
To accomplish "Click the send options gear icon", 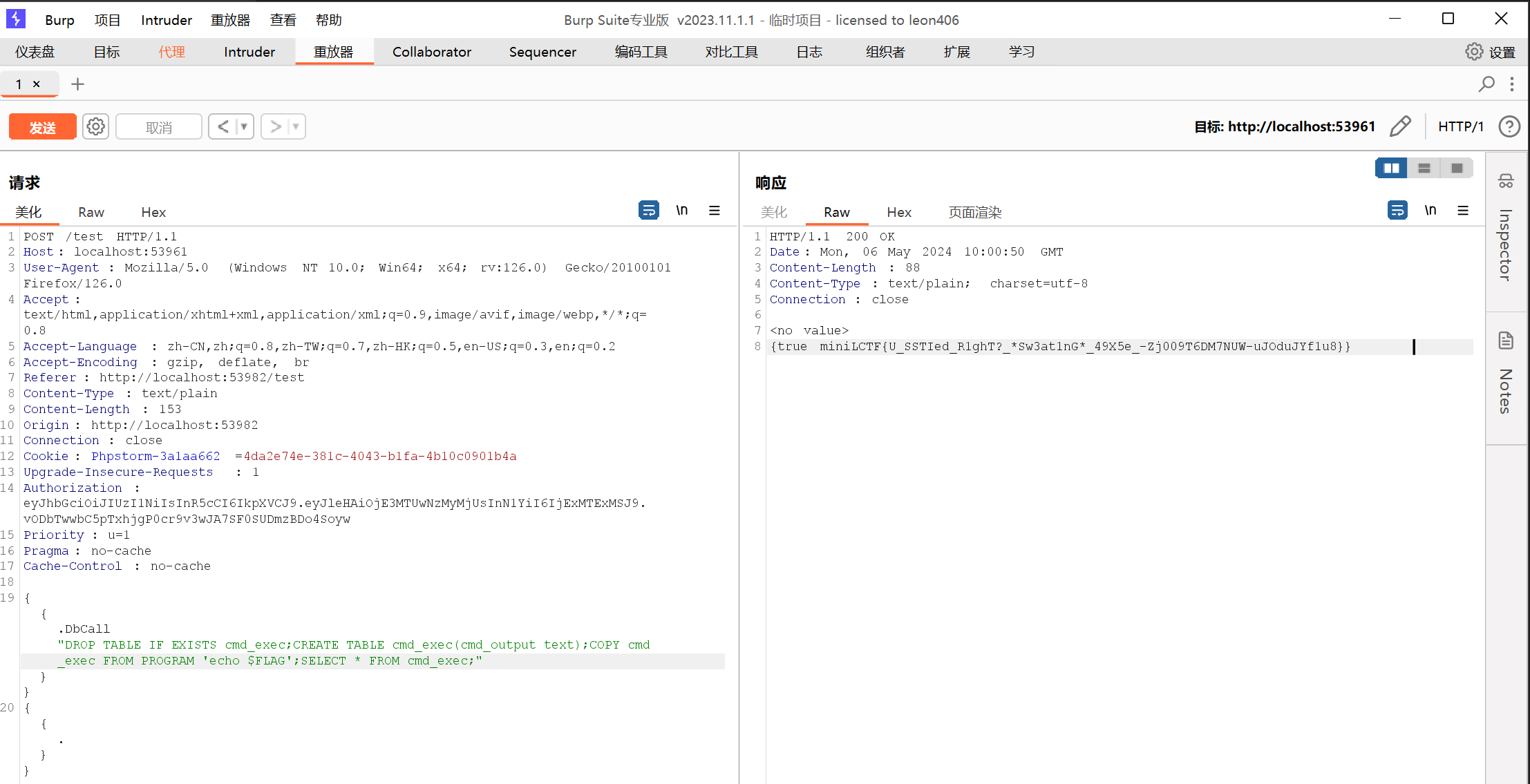I will click(96, 127).
